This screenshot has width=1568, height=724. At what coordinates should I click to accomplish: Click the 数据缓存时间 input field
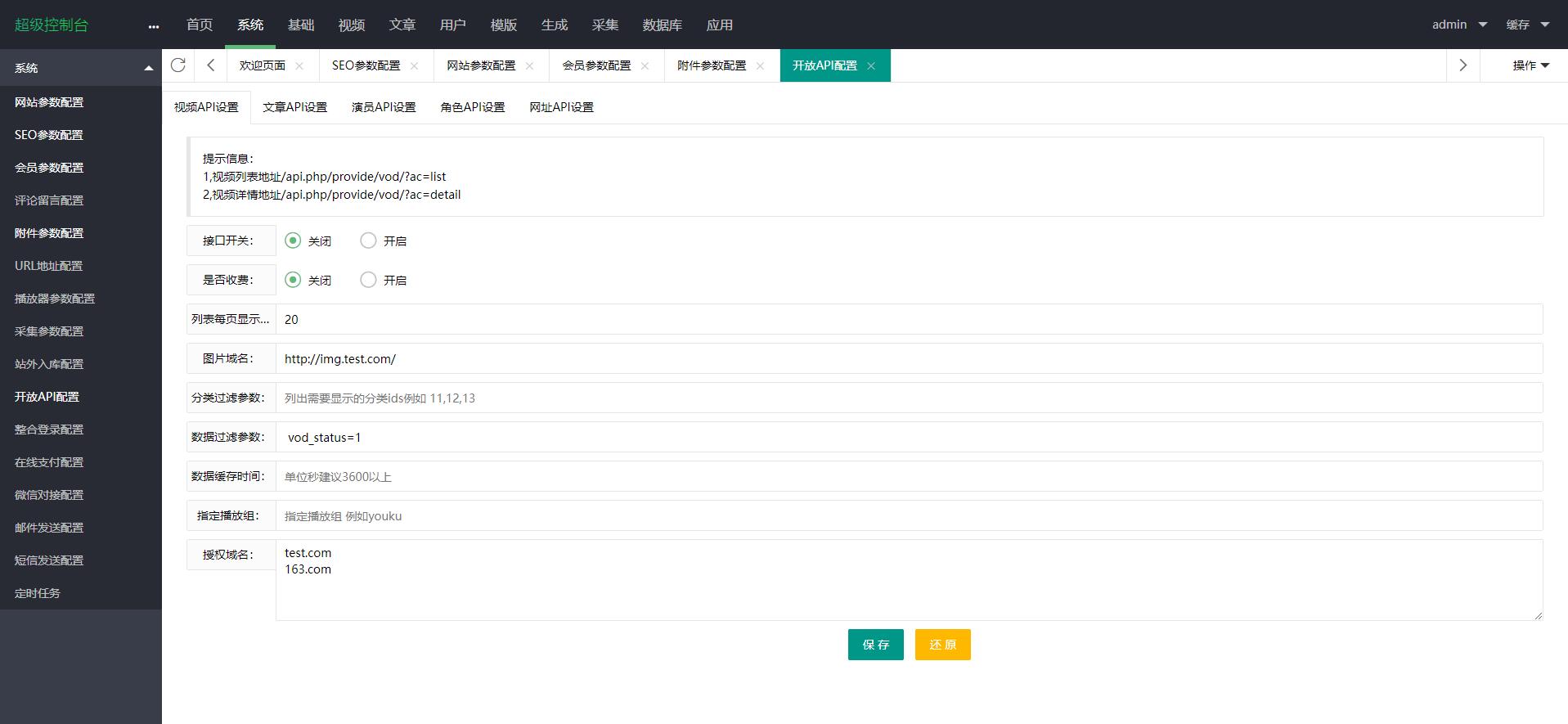(908, 476)
